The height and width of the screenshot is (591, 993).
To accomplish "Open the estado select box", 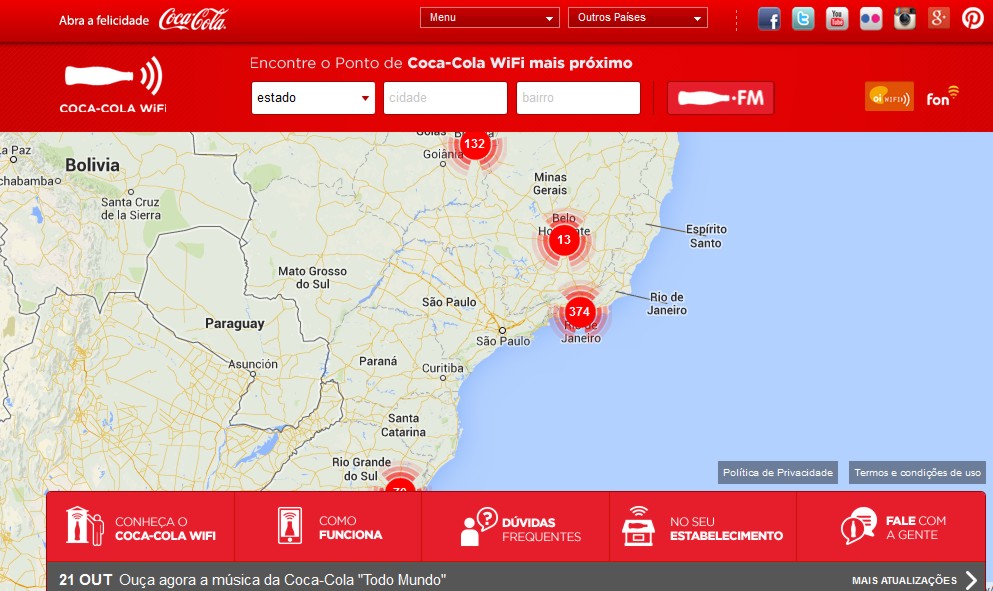I will click(x=313, y=98).
